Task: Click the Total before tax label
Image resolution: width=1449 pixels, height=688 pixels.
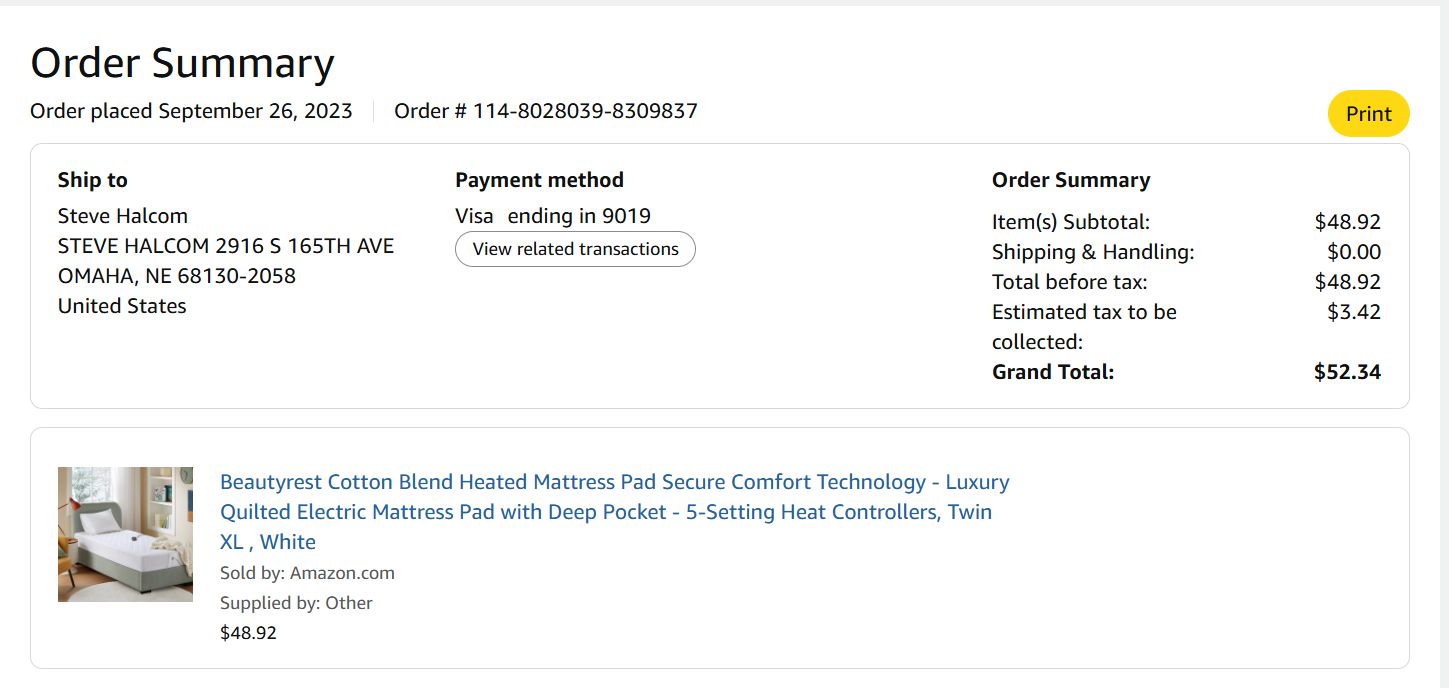Action: 1070,282
